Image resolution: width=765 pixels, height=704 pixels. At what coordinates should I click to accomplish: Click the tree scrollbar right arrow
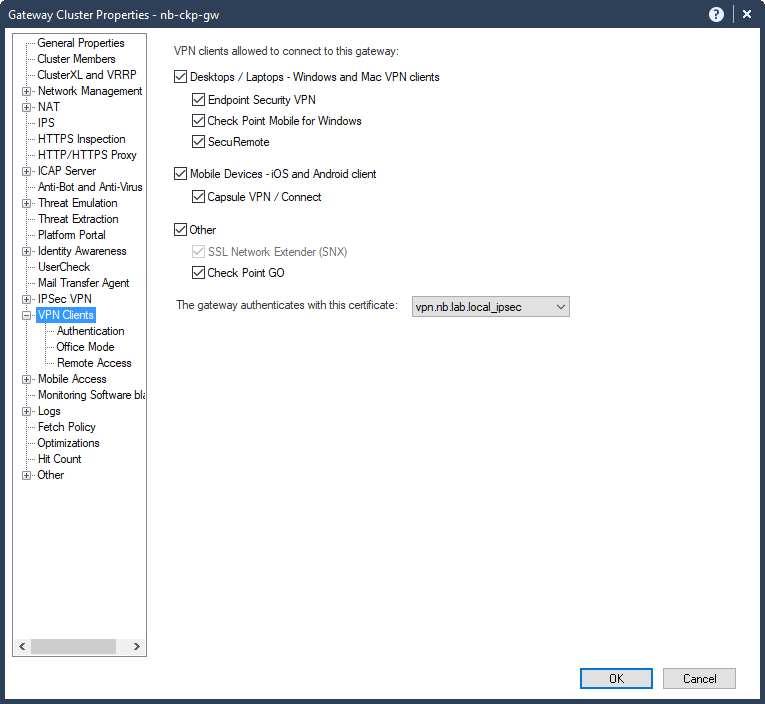[137, 646]
